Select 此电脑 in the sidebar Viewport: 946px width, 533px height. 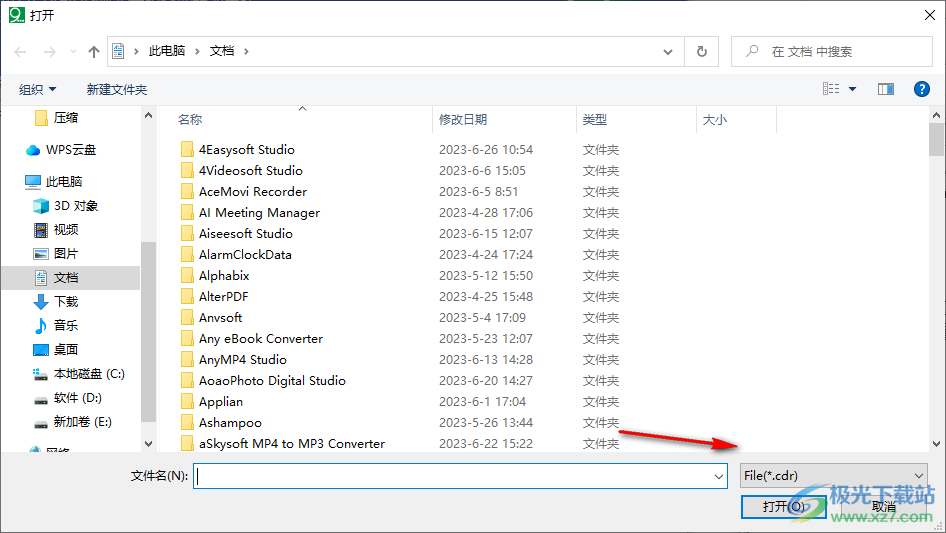point(63,182)
